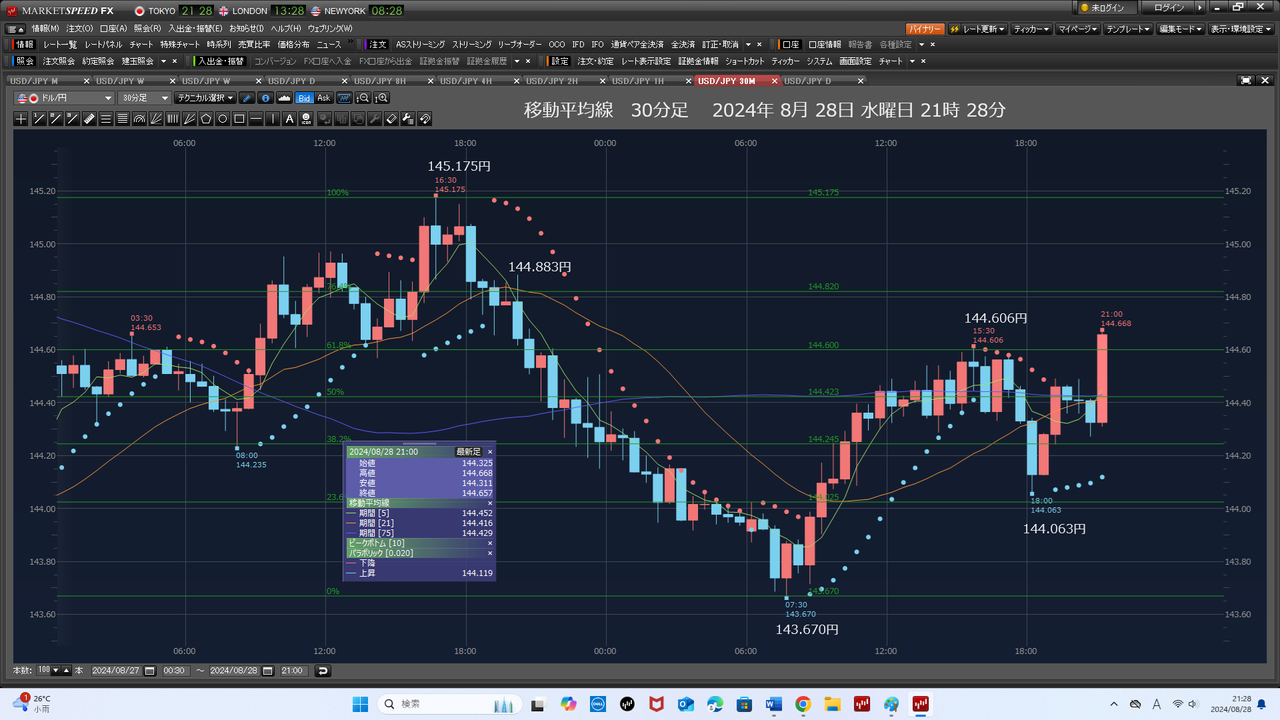
Task: Expand the 30分足 timeframe dropdown
Action: click(x=144, y=98)
